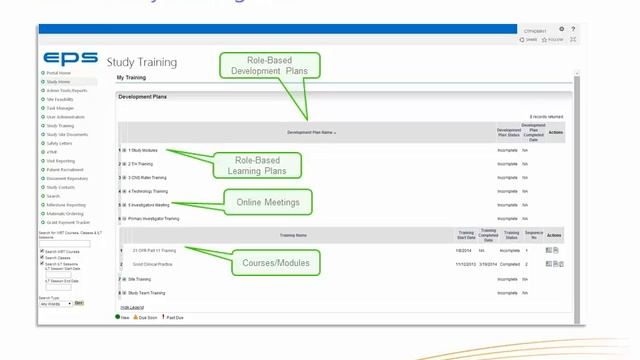
Task: Open first action icon for Good Clinical Practice
Action: point(549,264)
